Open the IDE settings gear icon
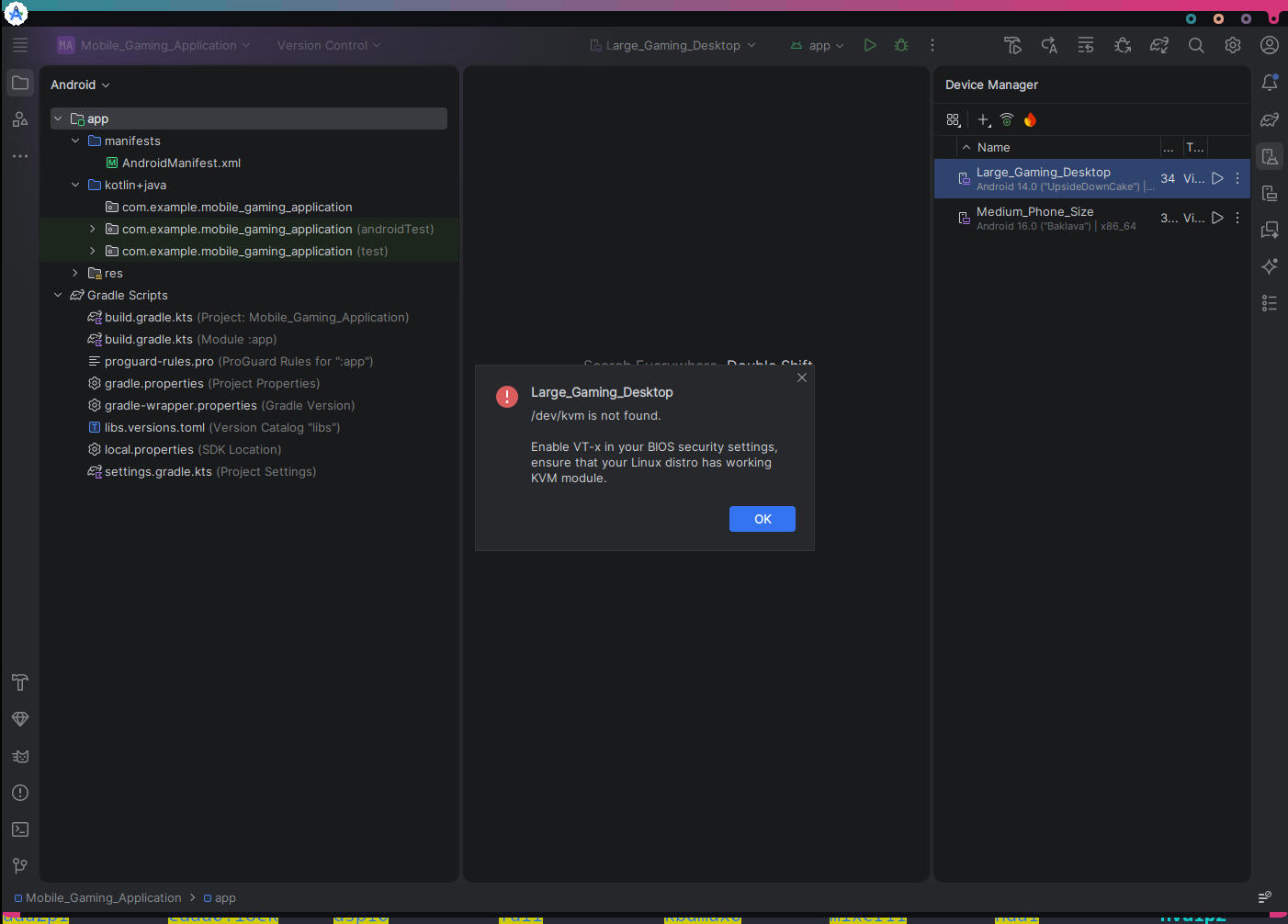The height and width of the screenshot is (924, 1288). [1233, 45]
